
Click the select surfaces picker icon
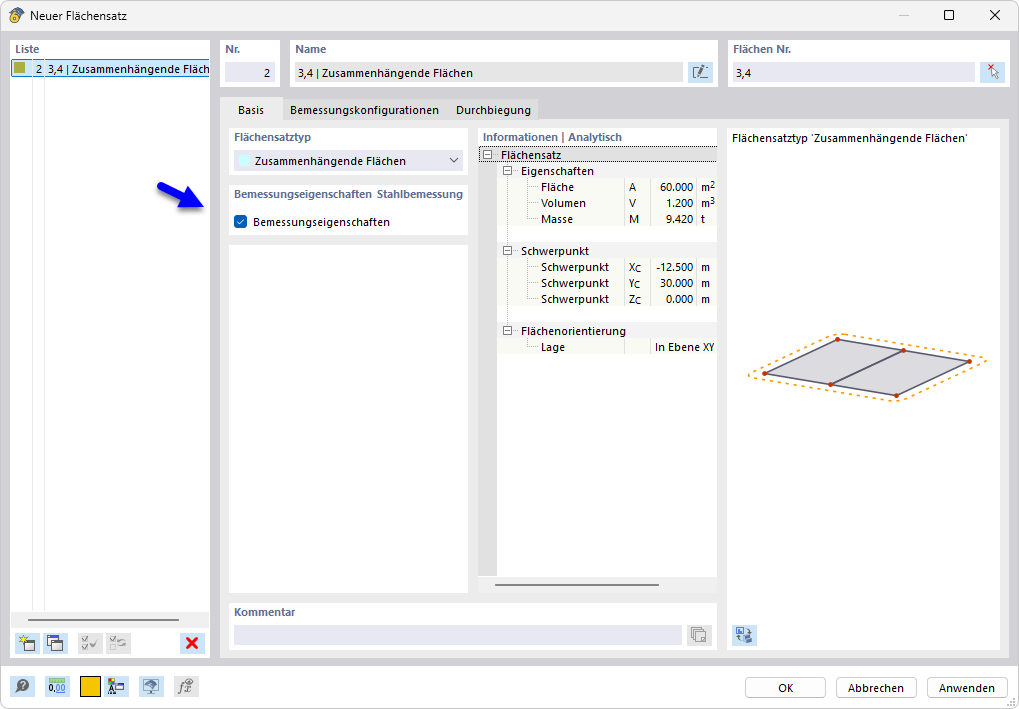point(992,72)
